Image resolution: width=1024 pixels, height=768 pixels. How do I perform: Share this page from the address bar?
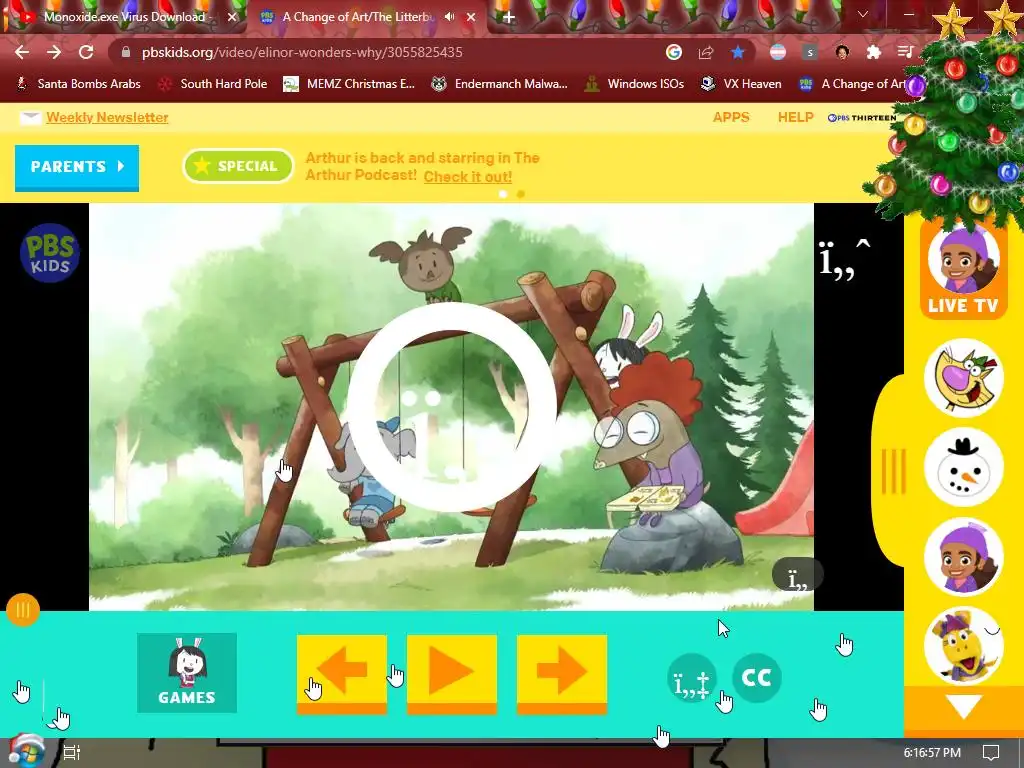706,52
